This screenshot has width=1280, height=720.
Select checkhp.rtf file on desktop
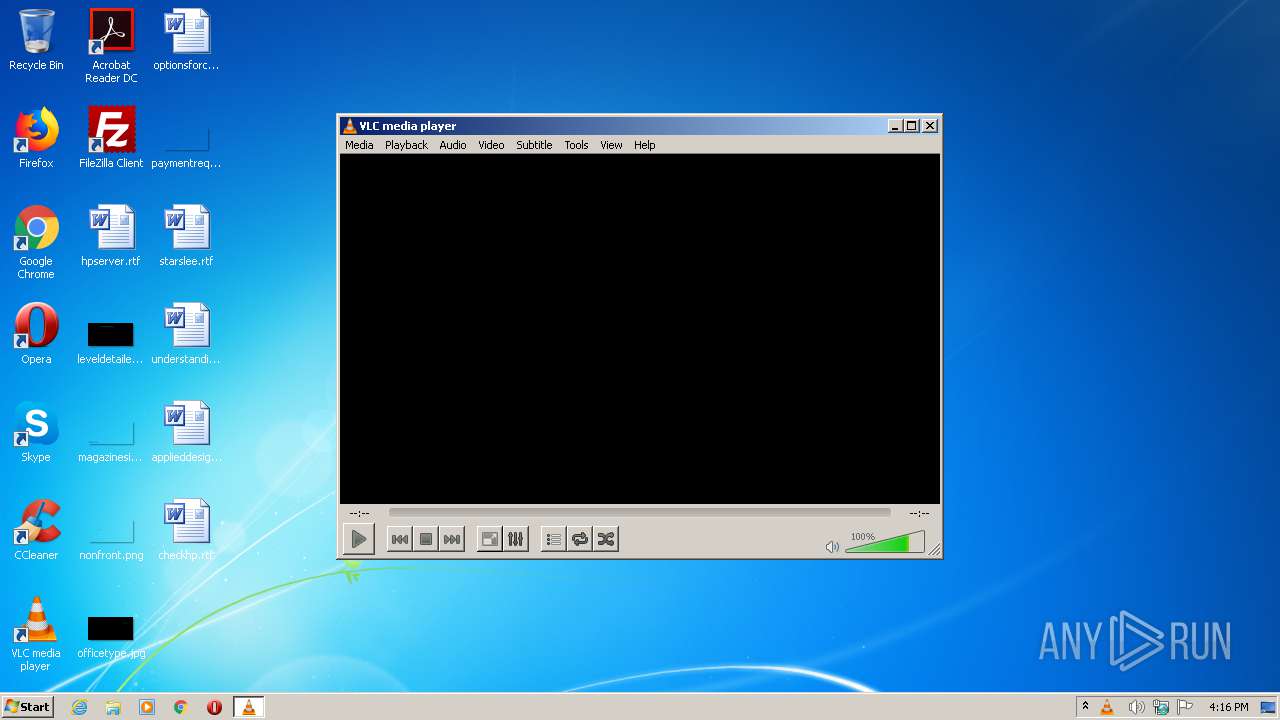coord(186,530)
